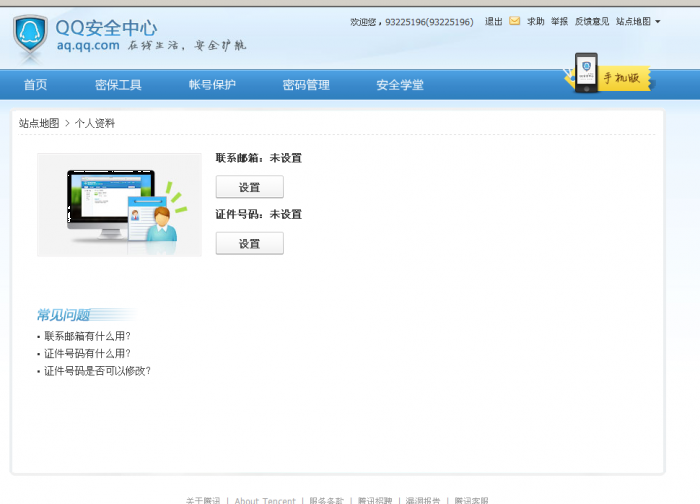This screenshot has width=700, height=504.
Task: Open FAQ 联系邮箱有什么用?
Action: (x=87, y=336)
